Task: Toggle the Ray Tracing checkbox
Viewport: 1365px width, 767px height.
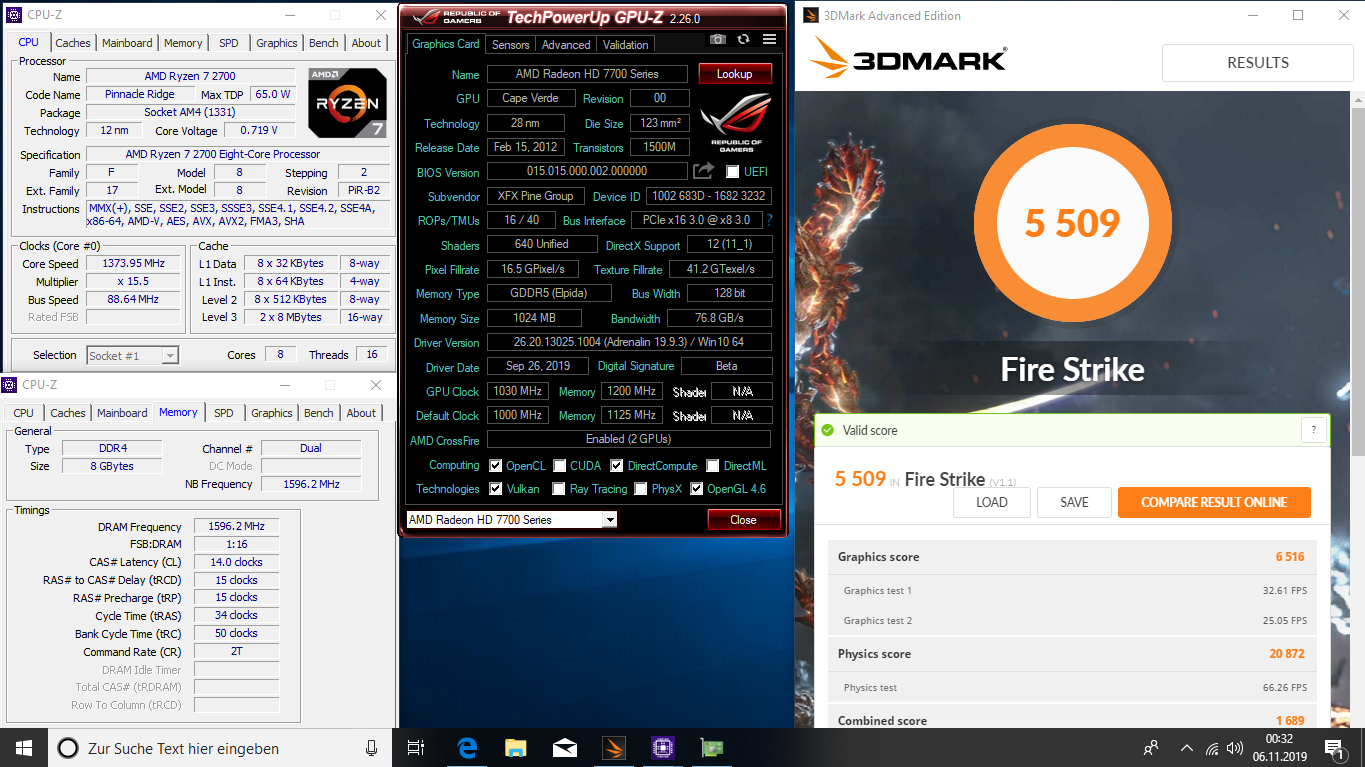Action: click(x=560, y=489)
